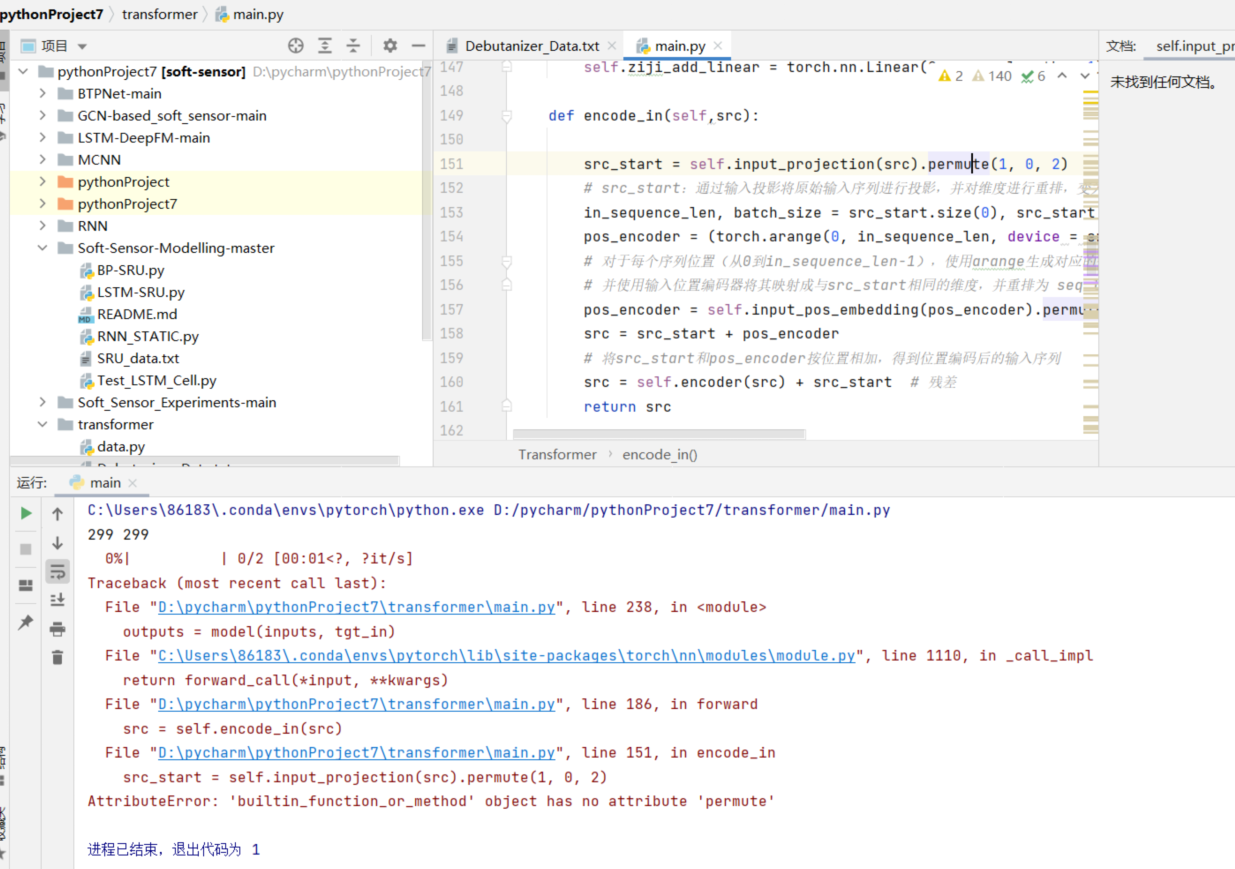Screen dimensions: 1235x869
Task: Switch to the Debutanizer_Data.txt tab
Action: pos(531,46)
